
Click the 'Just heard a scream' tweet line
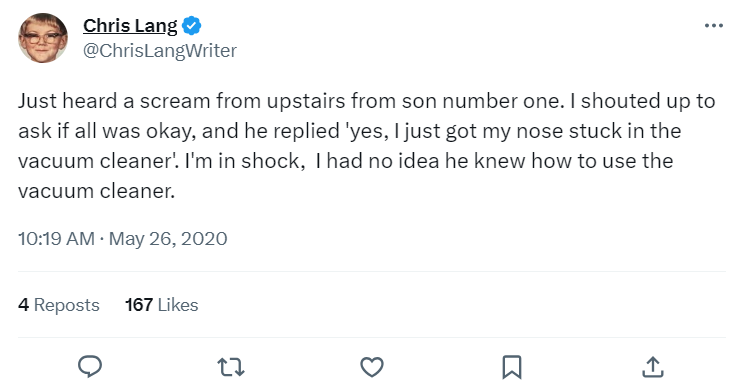(367, 101)
